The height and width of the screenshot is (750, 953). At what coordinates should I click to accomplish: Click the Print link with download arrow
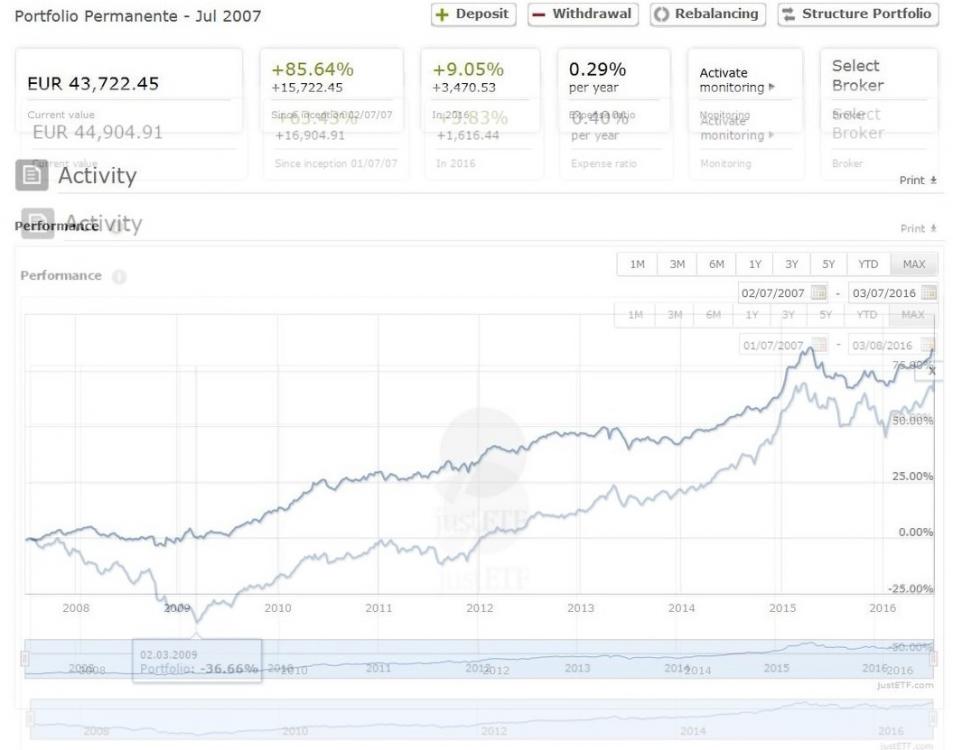coord(919,181)
